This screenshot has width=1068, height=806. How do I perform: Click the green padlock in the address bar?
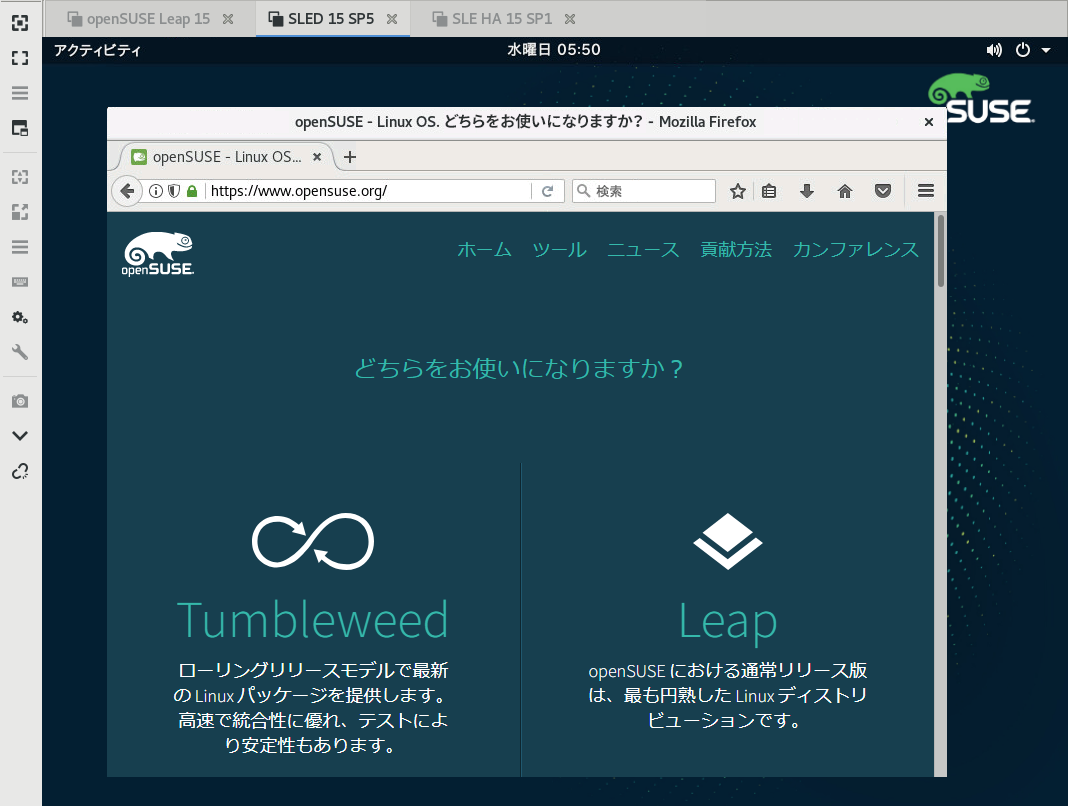point(192,191)
